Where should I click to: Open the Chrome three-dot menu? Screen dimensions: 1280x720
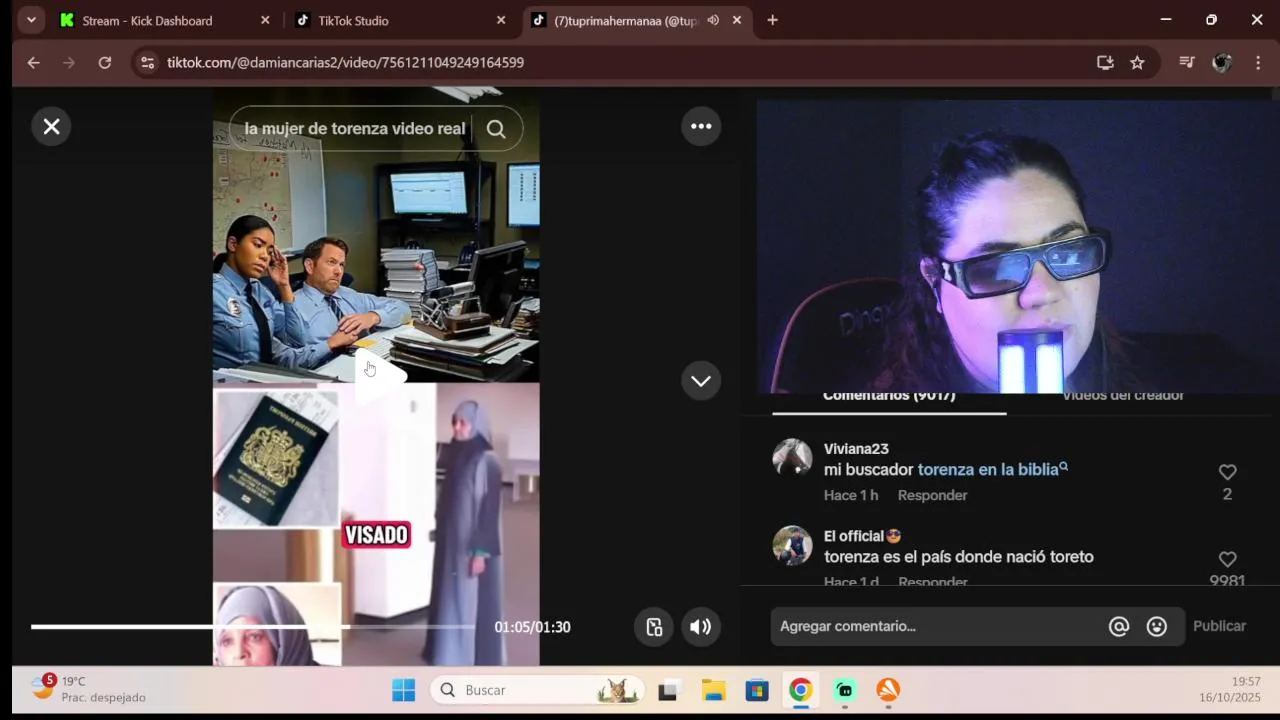click(x=1258, y=62)
